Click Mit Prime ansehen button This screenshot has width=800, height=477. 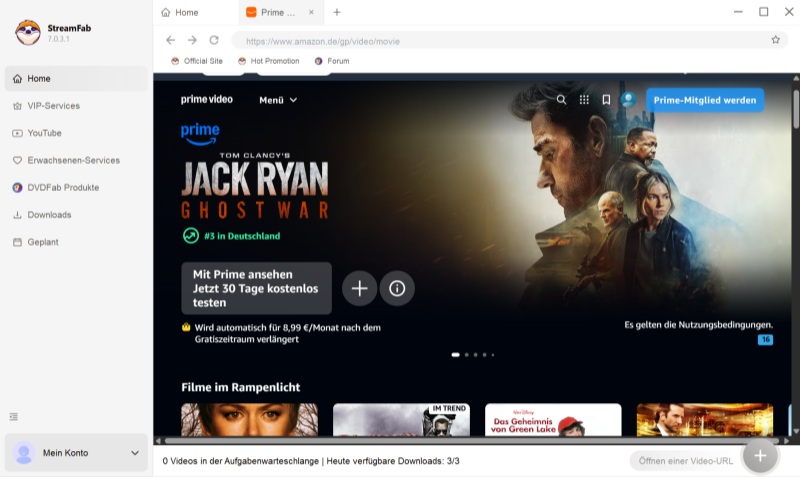tap(257, 288)
